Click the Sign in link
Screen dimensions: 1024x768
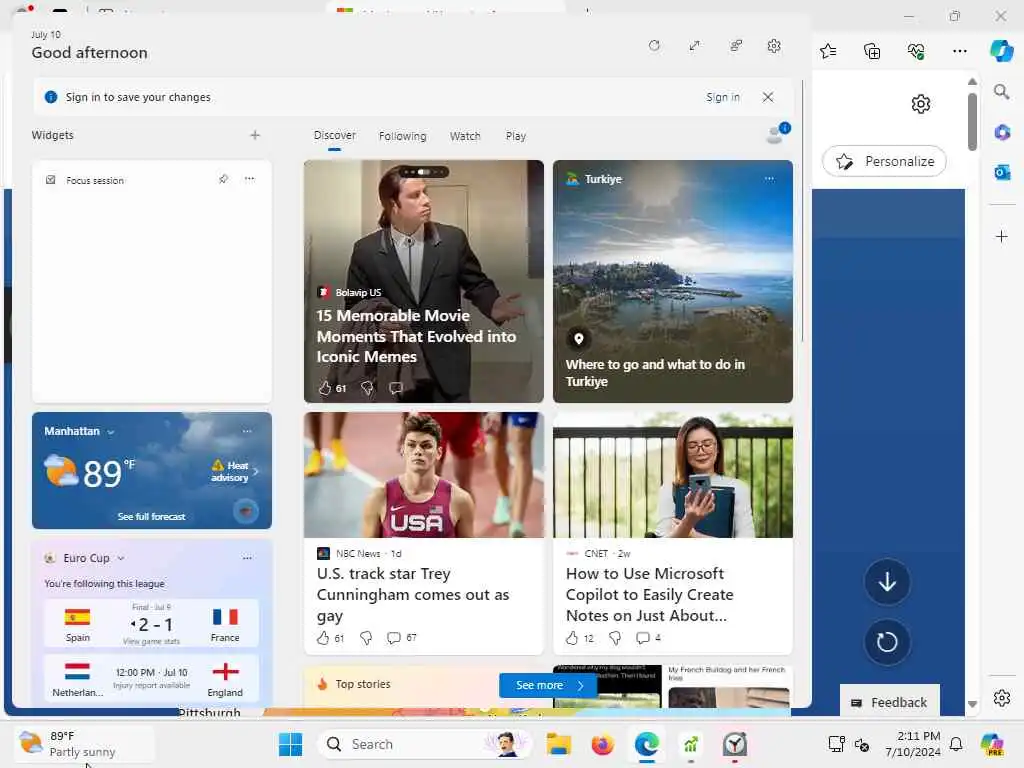(722, 97)
